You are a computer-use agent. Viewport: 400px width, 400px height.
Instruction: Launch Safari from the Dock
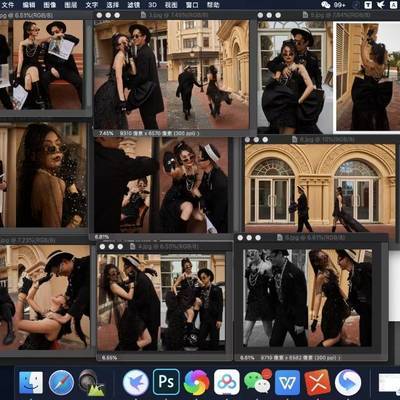[x=61, y=383]
